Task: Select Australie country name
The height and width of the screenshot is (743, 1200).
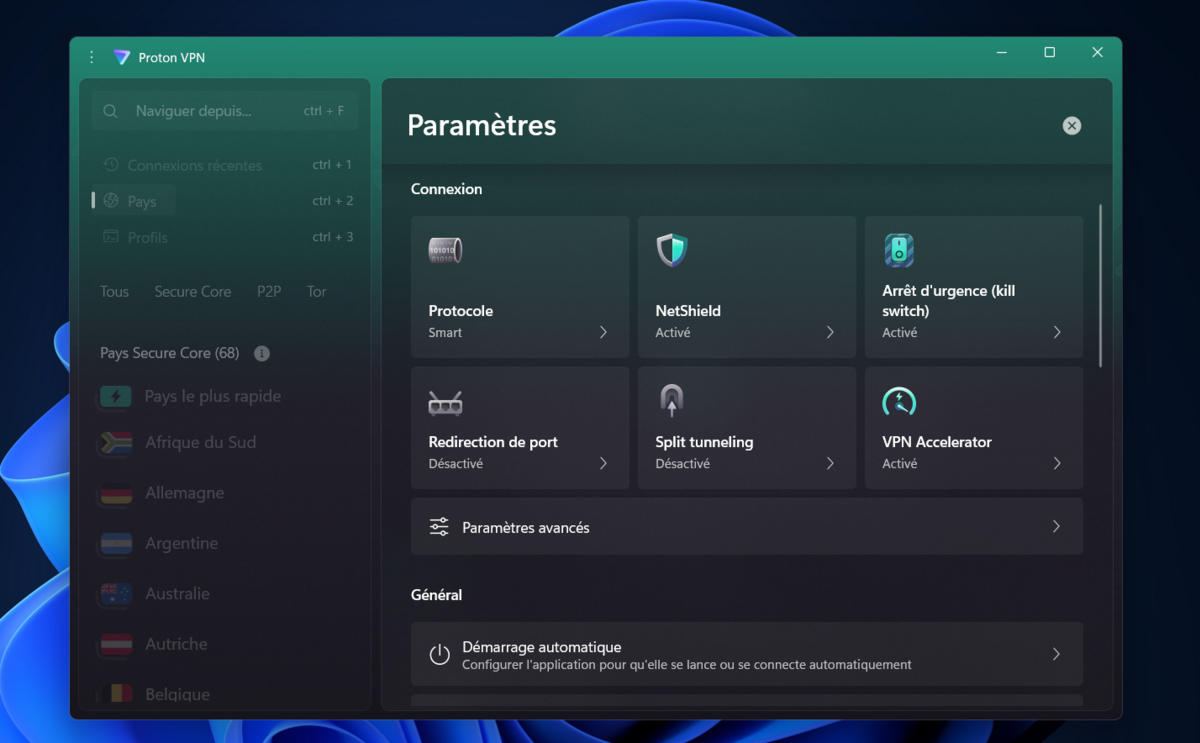Action: [x=177, y=594]
